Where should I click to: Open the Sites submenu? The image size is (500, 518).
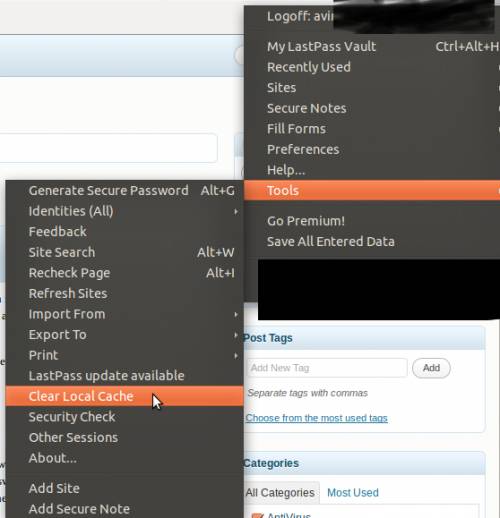372,88
